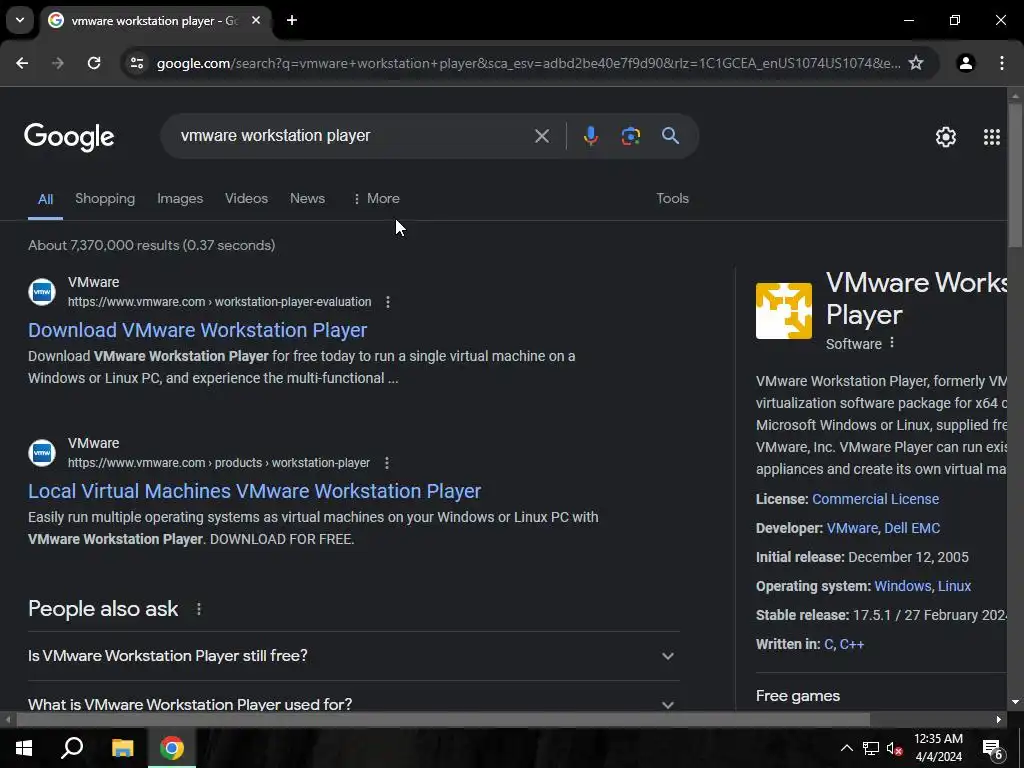Click the vertical scrollbar thumb
The image size is (1024, 768).
(x=1015, y=175)
